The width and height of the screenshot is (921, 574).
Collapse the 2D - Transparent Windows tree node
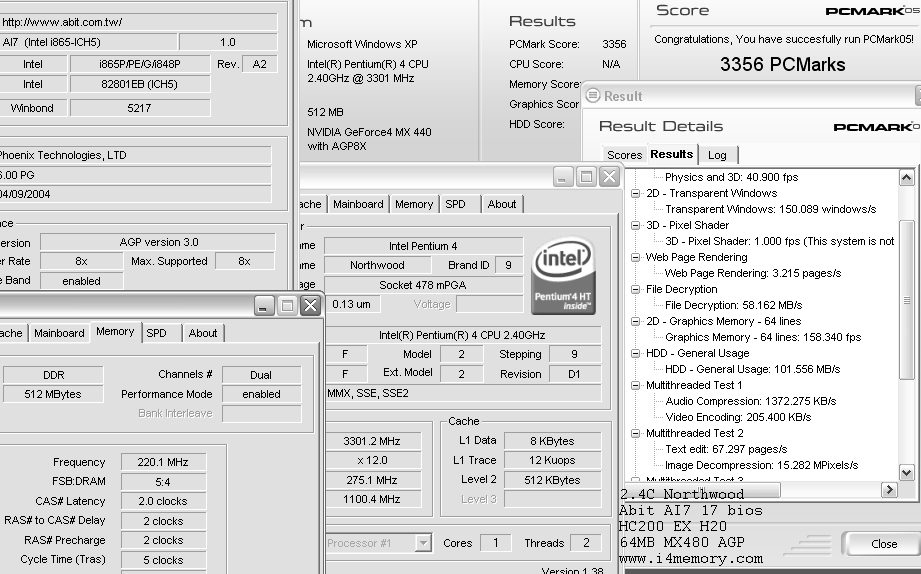635,193
